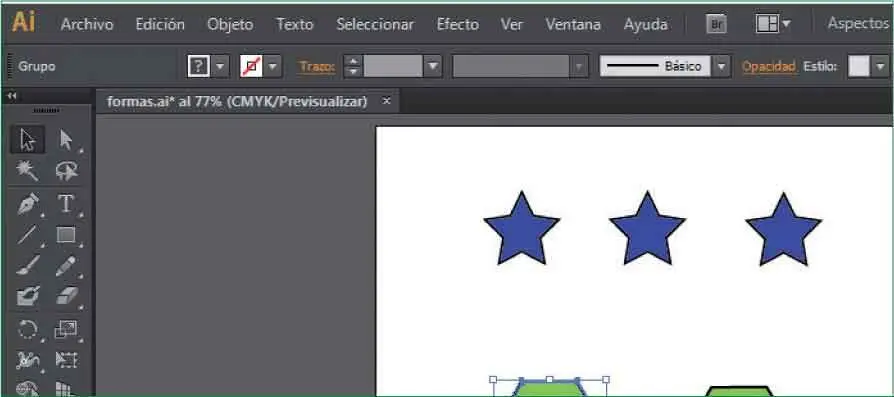Open the Archivo menu

(87, 25)
